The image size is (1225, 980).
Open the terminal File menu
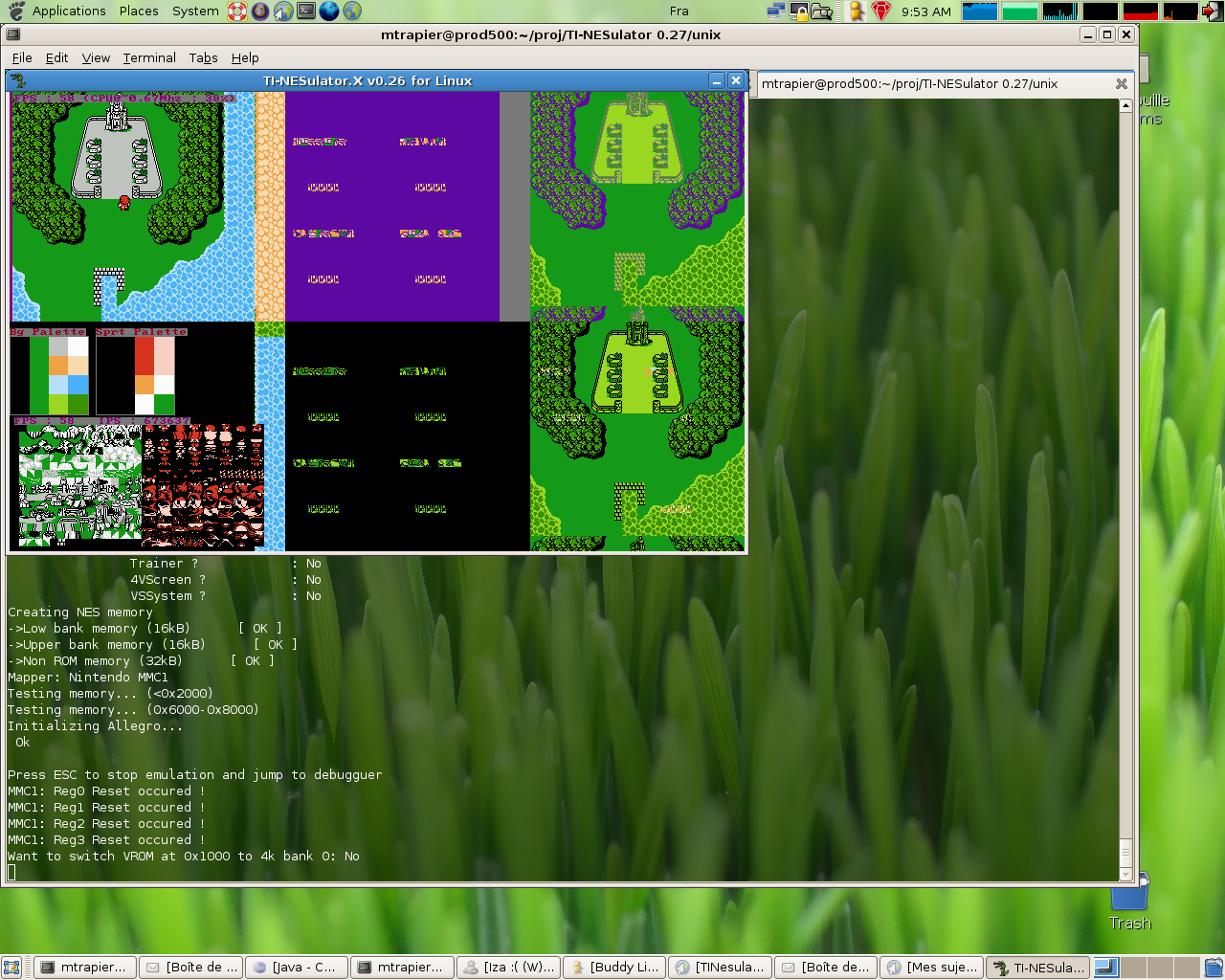pos(22,57)
